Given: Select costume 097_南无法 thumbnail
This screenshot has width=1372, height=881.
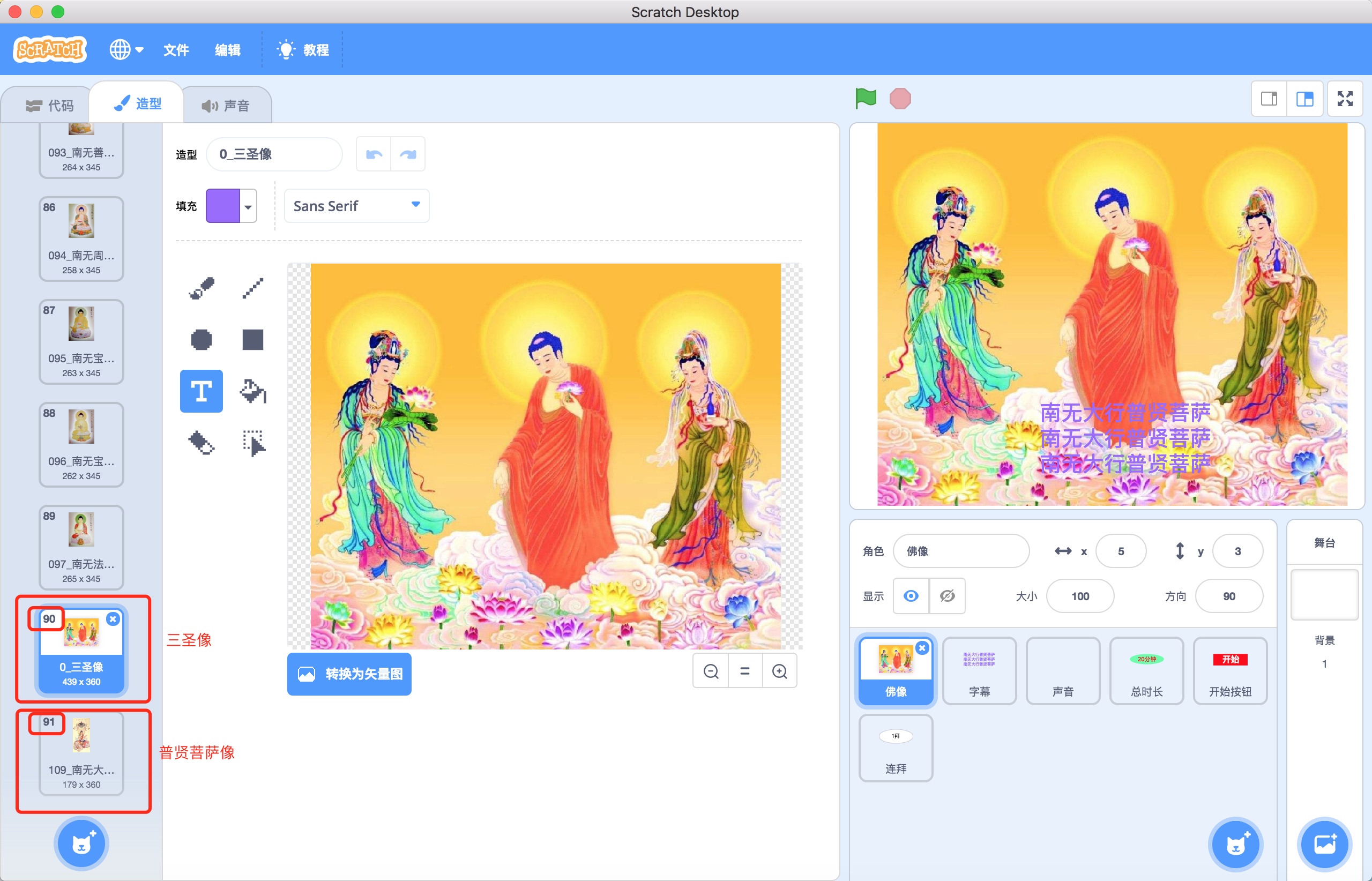Looking at the screenshot, I should (x=81, y=548).
